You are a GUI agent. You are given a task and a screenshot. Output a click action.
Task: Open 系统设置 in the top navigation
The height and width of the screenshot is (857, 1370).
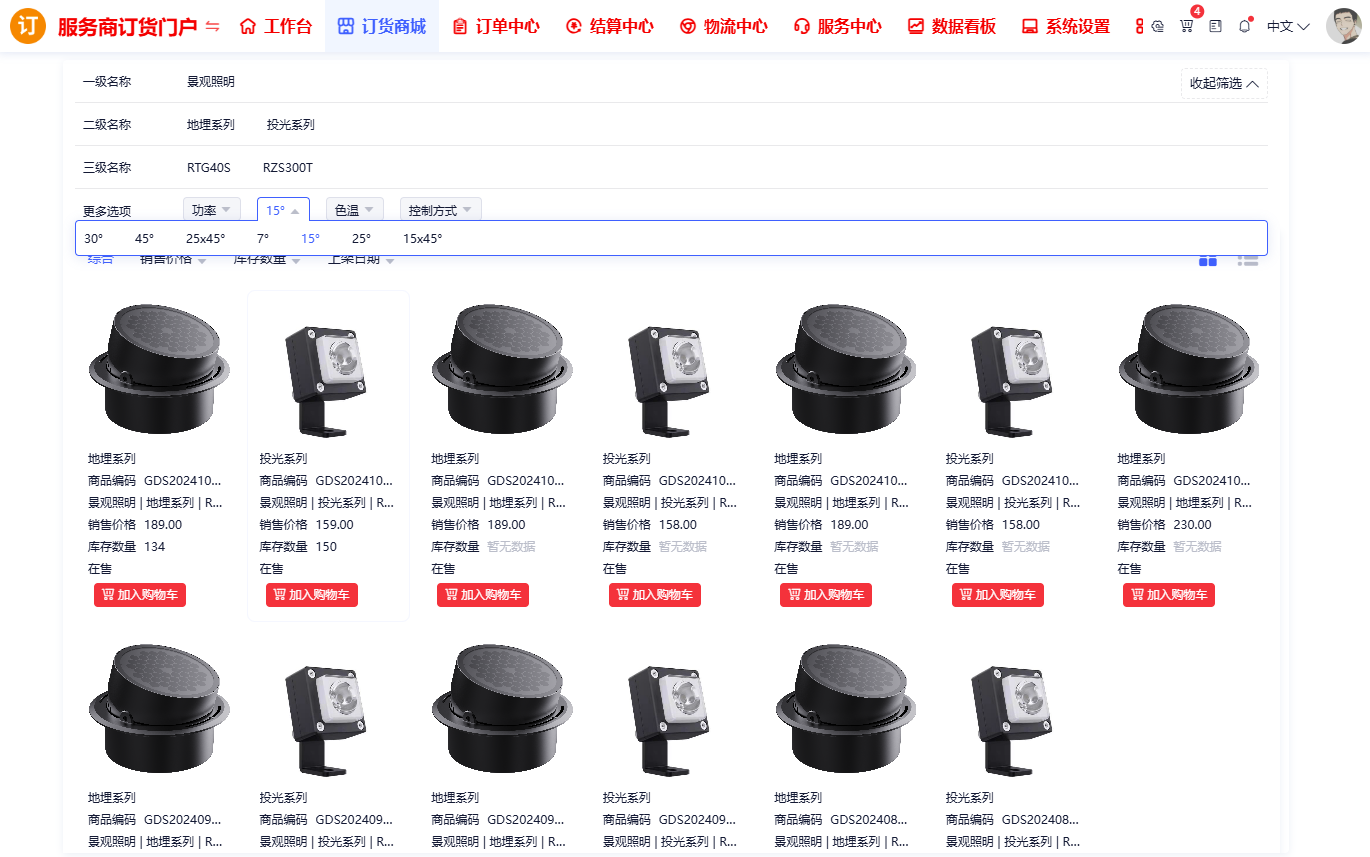1066,26
